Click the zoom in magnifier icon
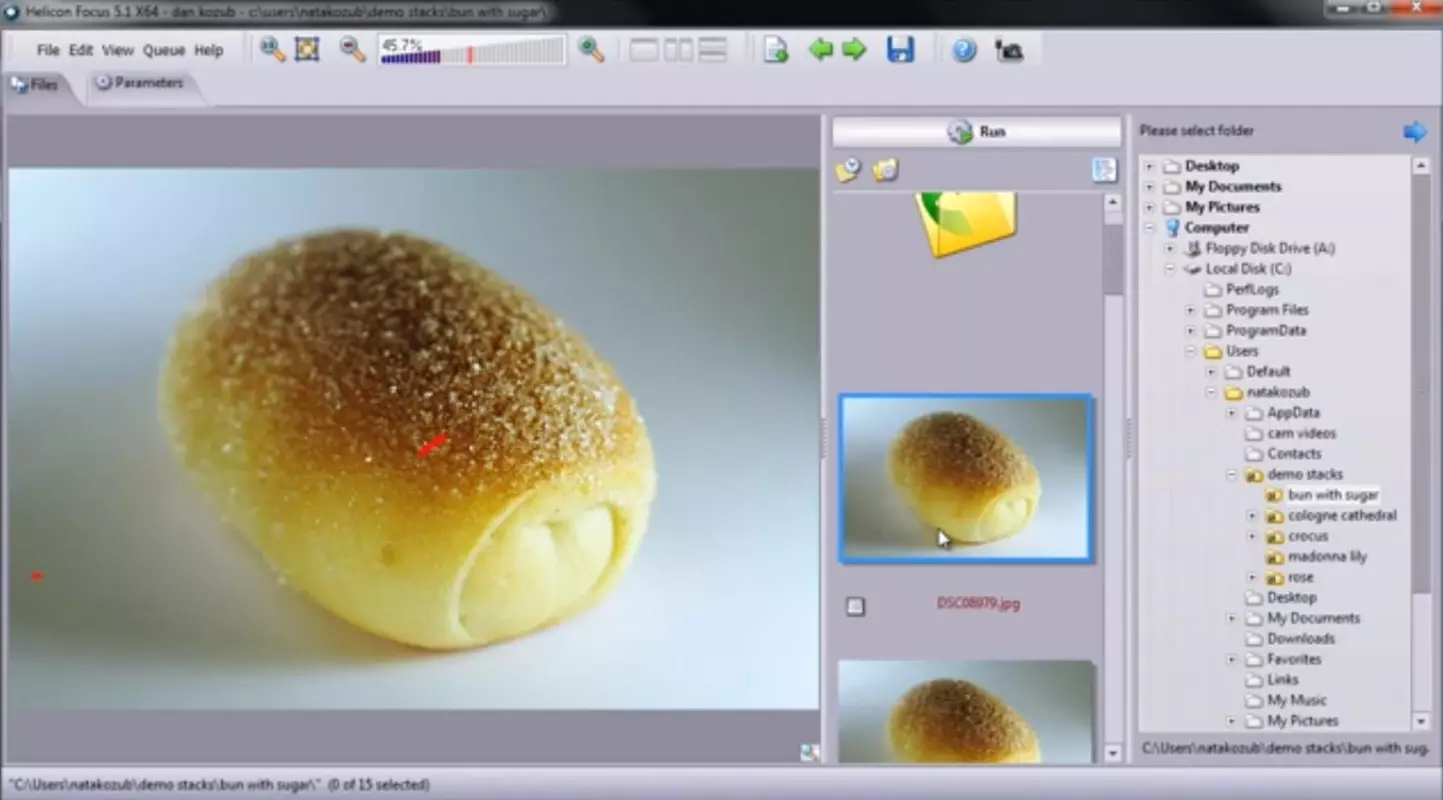 (591, 49)
